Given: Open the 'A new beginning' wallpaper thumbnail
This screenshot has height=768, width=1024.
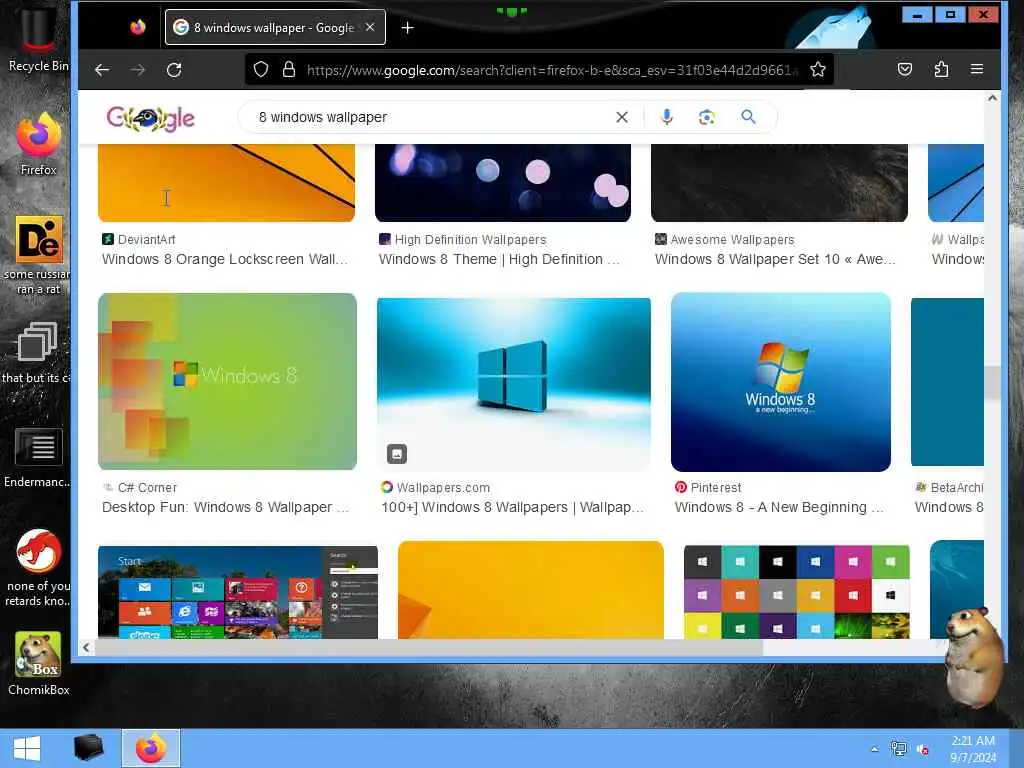Looking at the screenshot, I should pyautogui.click(x=780, y=382).
